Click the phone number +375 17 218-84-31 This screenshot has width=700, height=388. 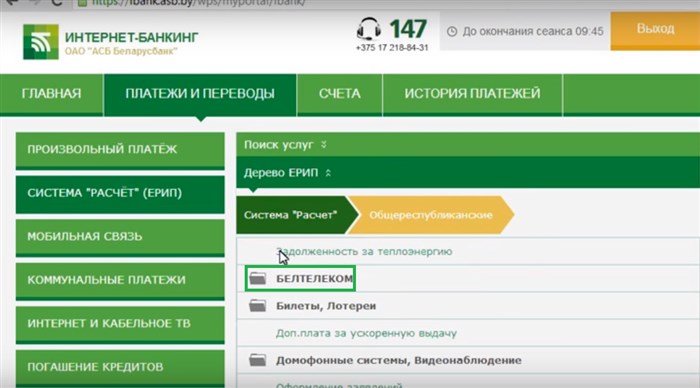click(392, 48)
